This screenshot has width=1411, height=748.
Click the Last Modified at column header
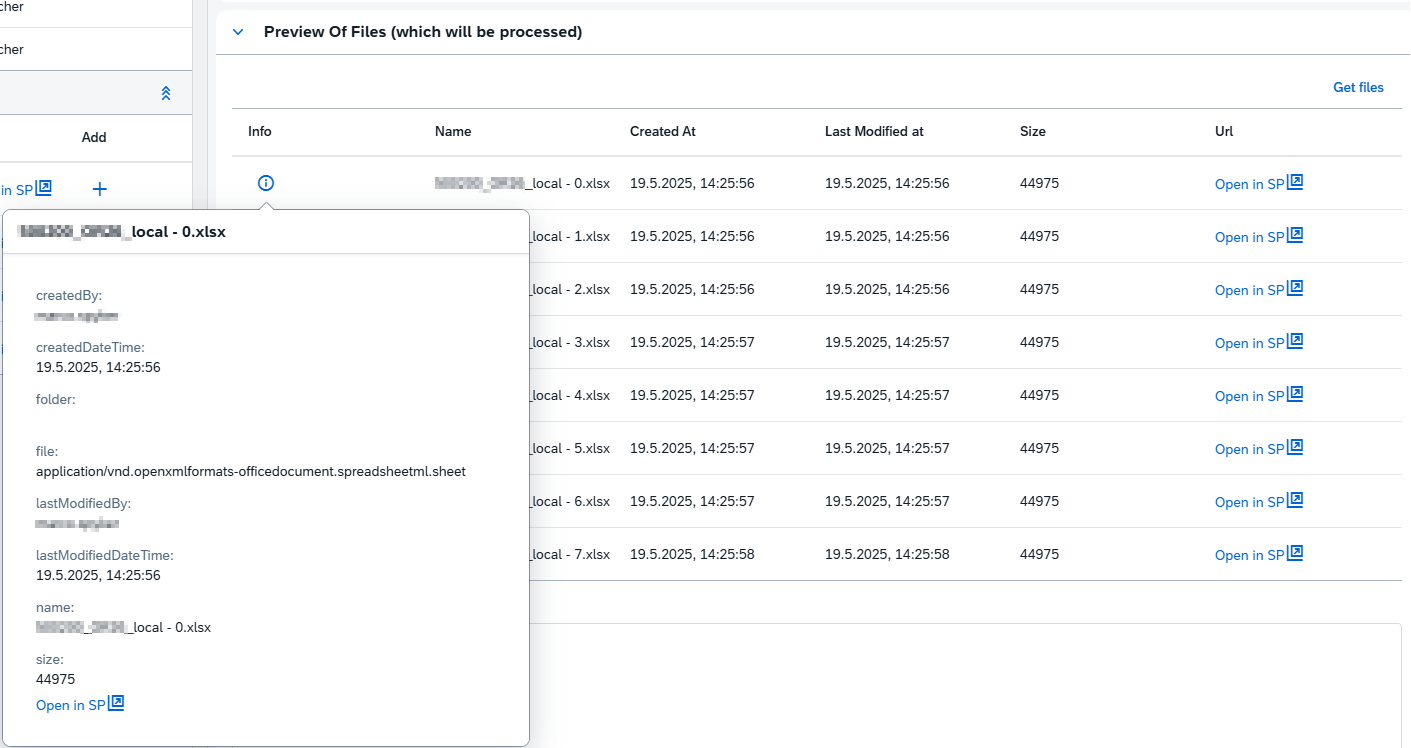(x=874, y=131)
